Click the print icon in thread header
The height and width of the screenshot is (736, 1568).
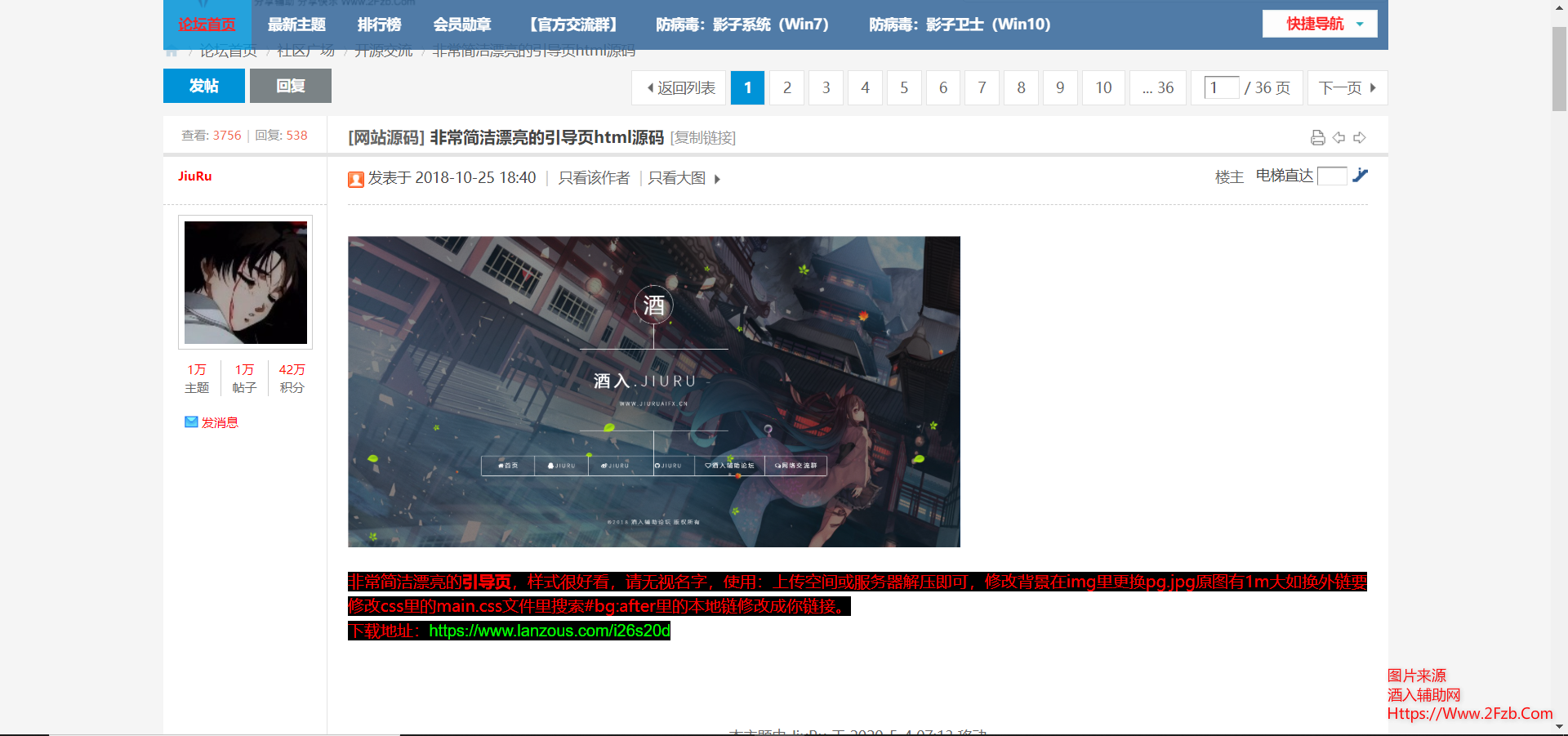click(1317, 137)
